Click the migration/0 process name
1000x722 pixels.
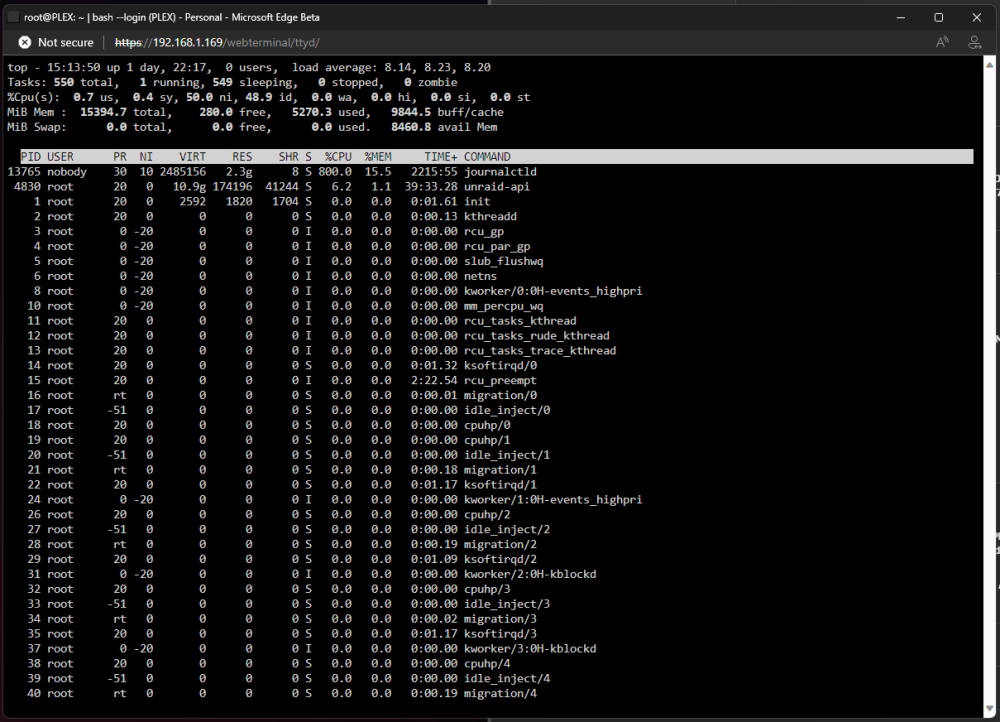tap(501, 395)
